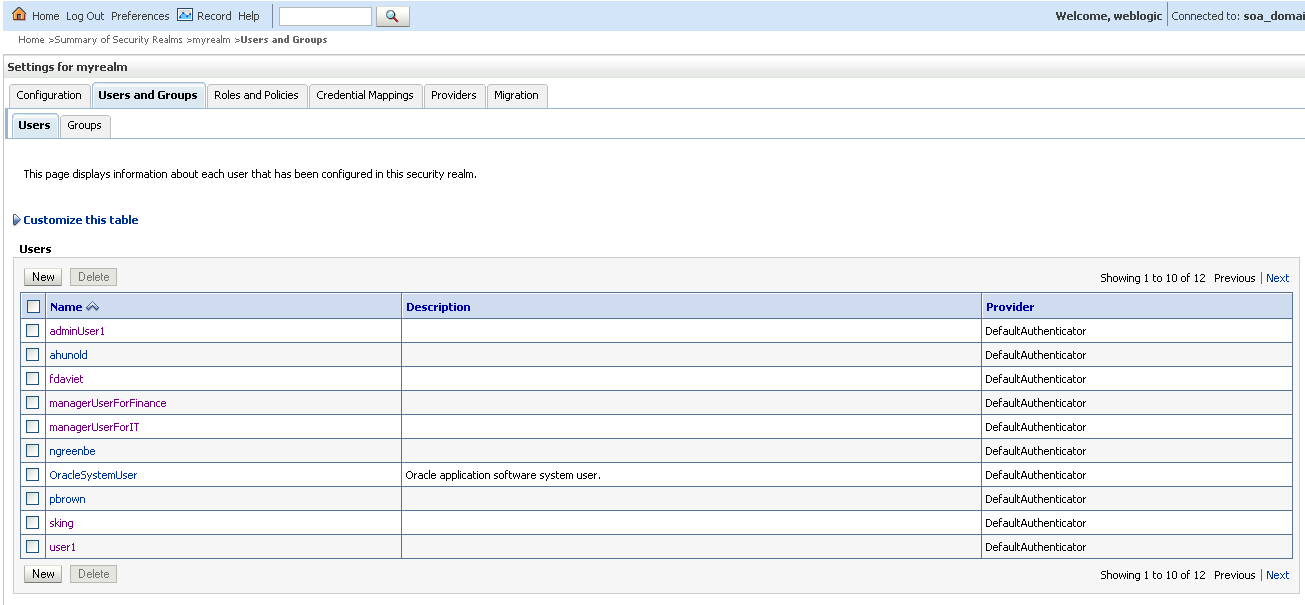Expand Customize this table triangle
The height and width of the screenshot is (605, 1305).
coord(17,220)
